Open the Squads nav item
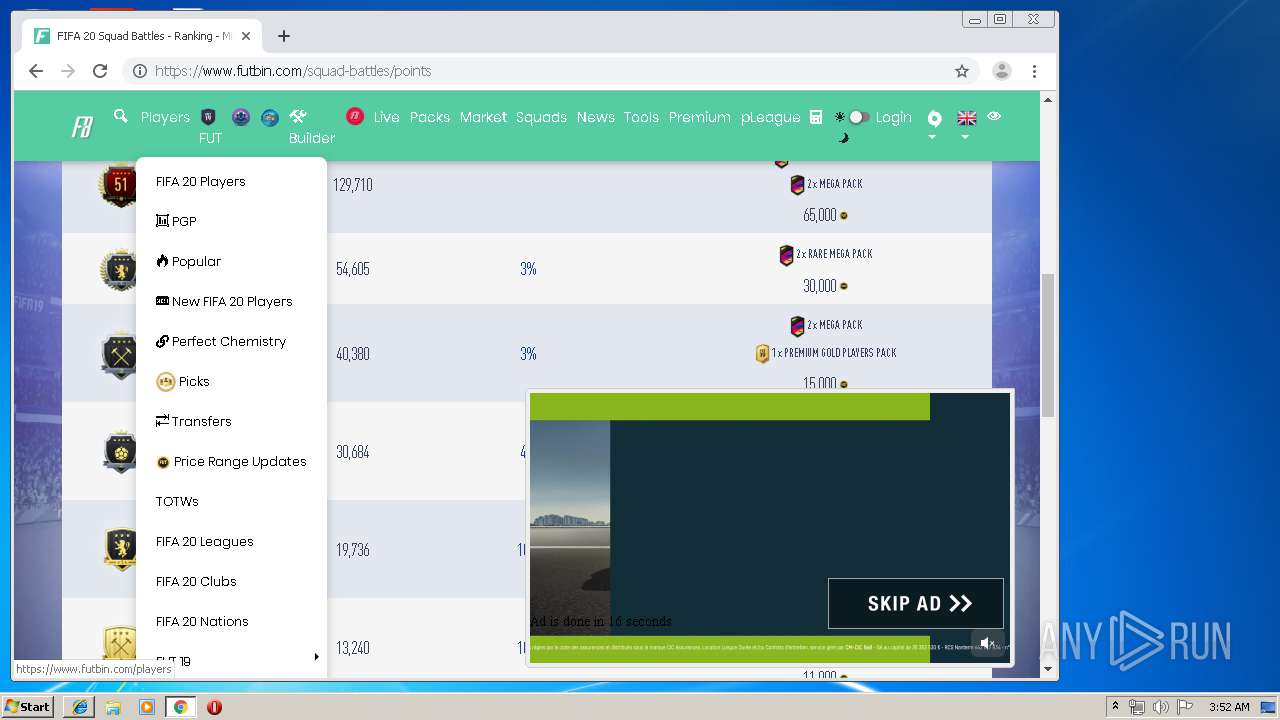This screenshot has height=720, width=1280. click(541, 117)
